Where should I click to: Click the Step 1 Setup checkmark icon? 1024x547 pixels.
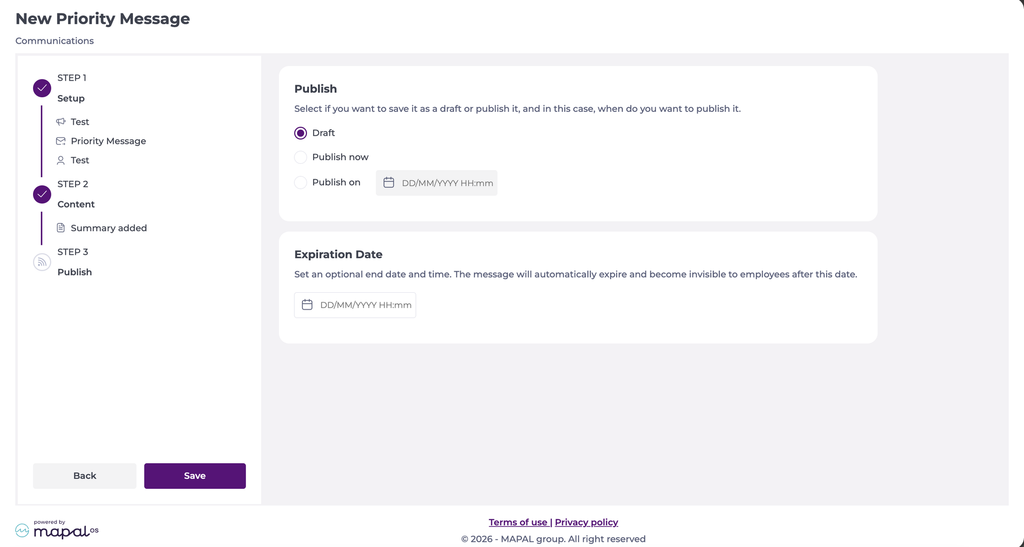tap(42, 88)
